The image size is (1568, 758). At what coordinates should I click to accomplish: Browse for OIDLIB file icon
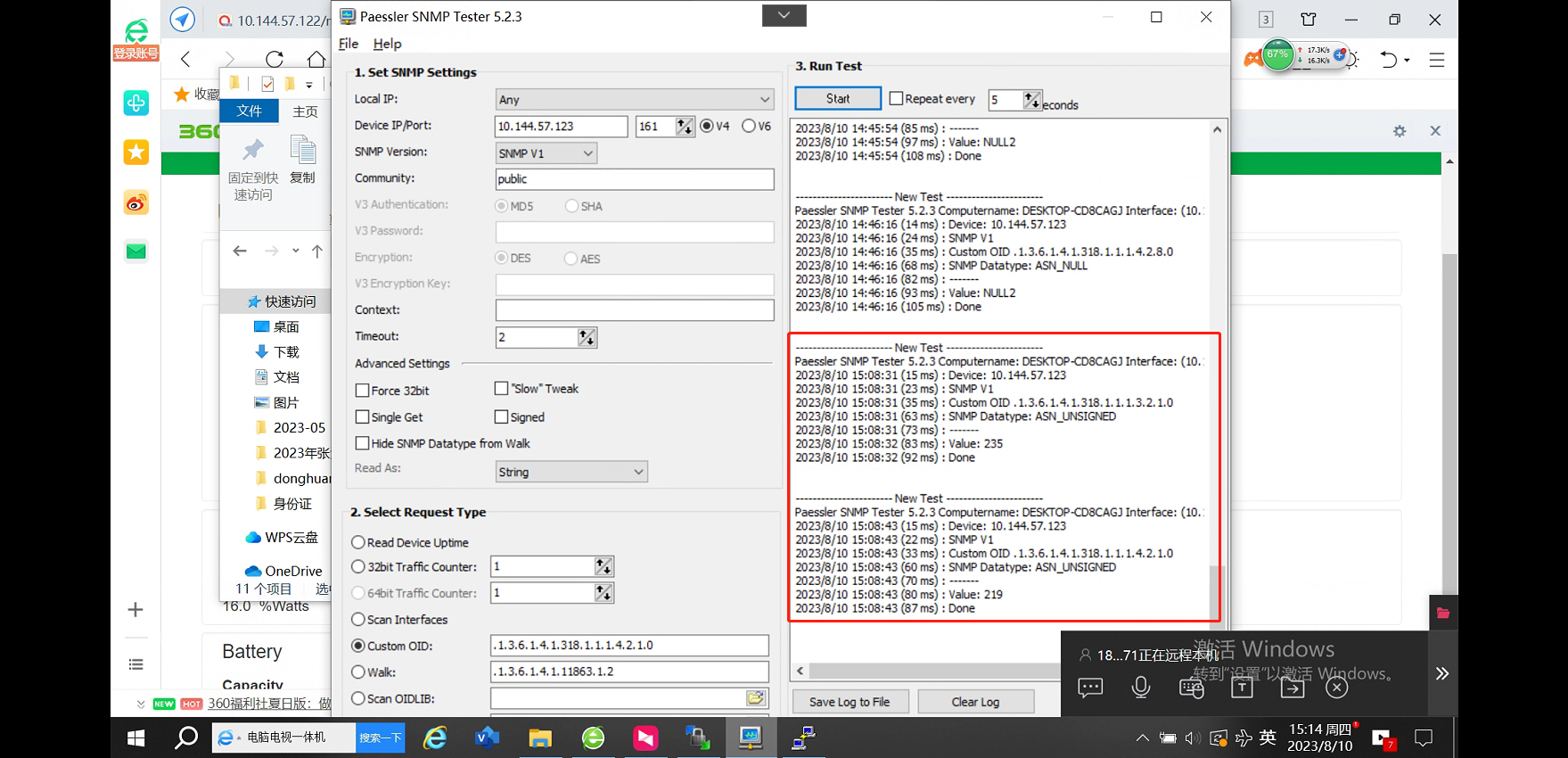[755, 698]
